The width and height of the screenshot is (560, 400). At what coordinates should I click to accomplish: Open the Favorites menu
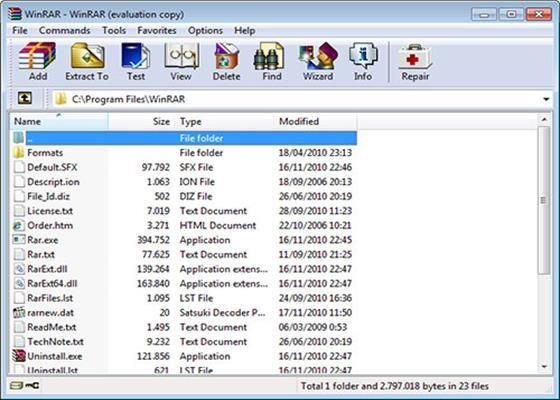click(157, 30)
